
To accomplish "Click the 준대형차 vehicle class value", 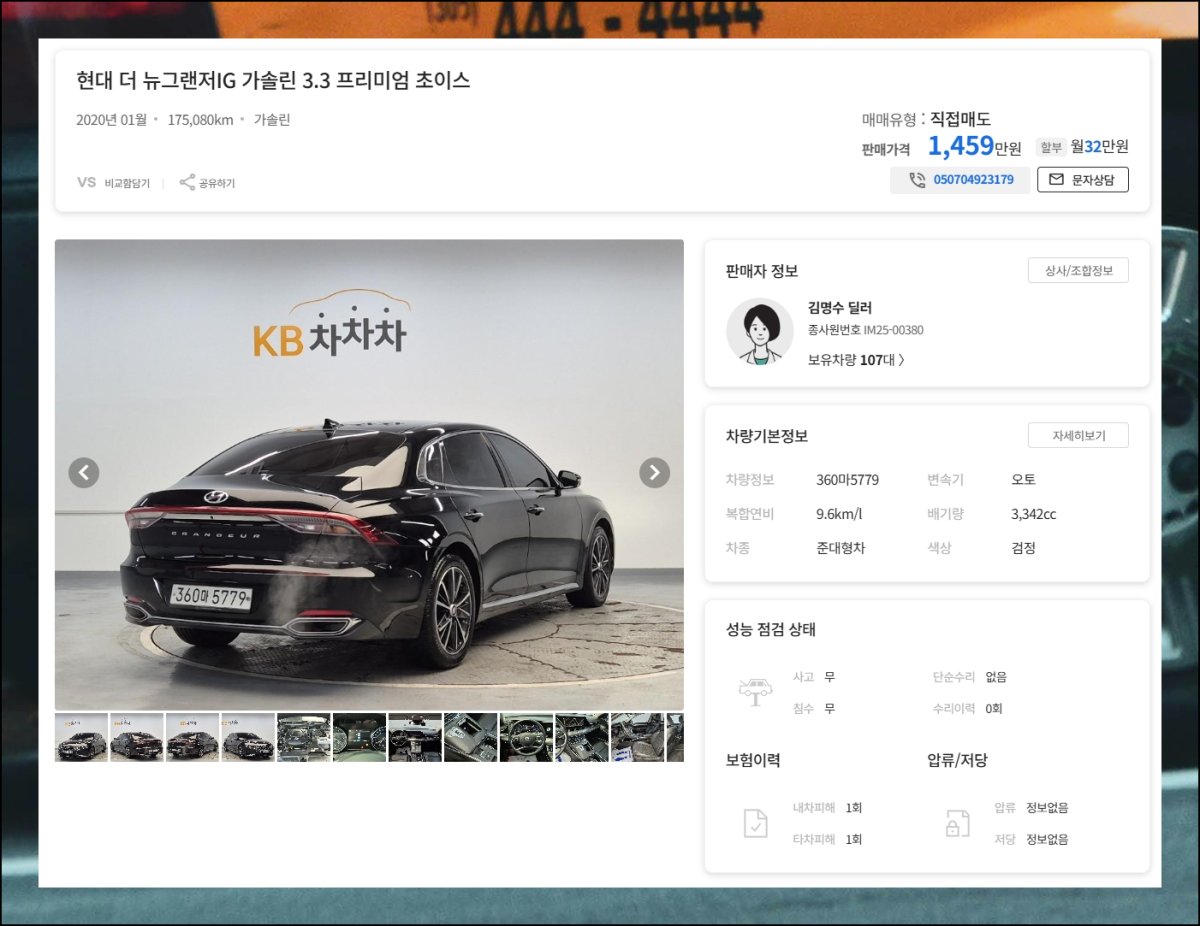I will tap(840, 548).
